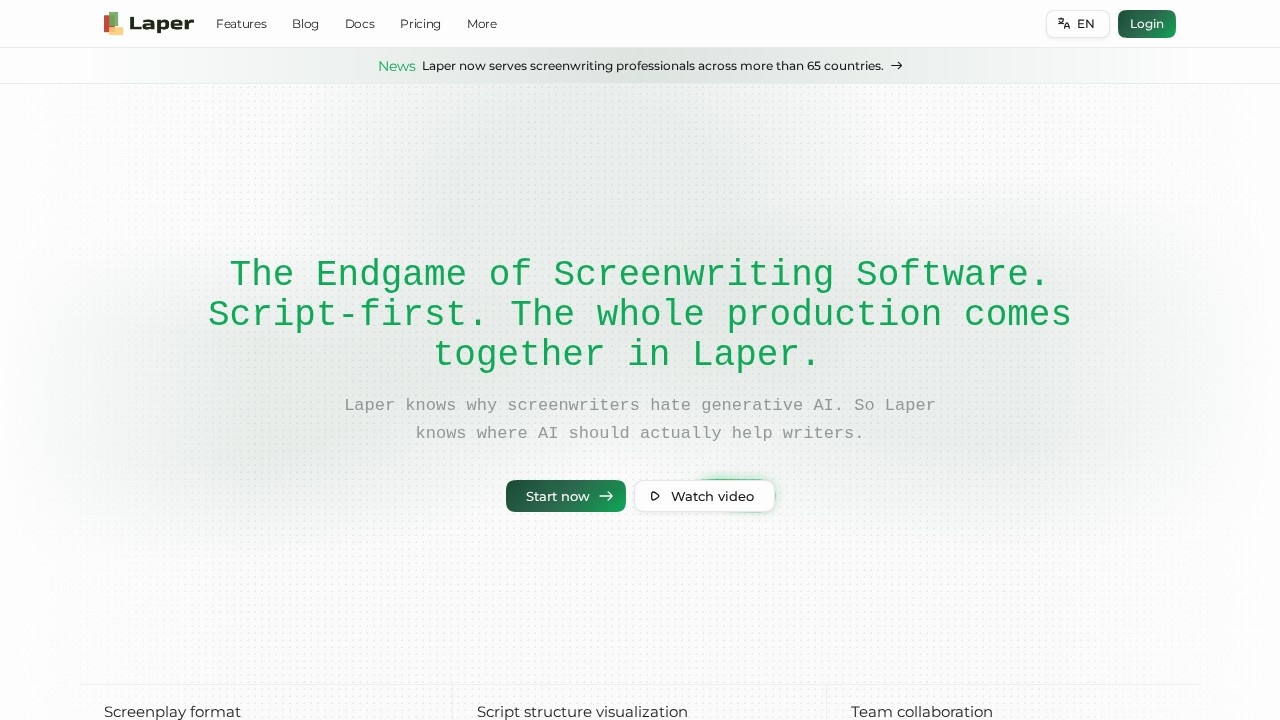Click the Watch video button
The height and width of the screenshot is (720, 1280).
coord(704,496)
